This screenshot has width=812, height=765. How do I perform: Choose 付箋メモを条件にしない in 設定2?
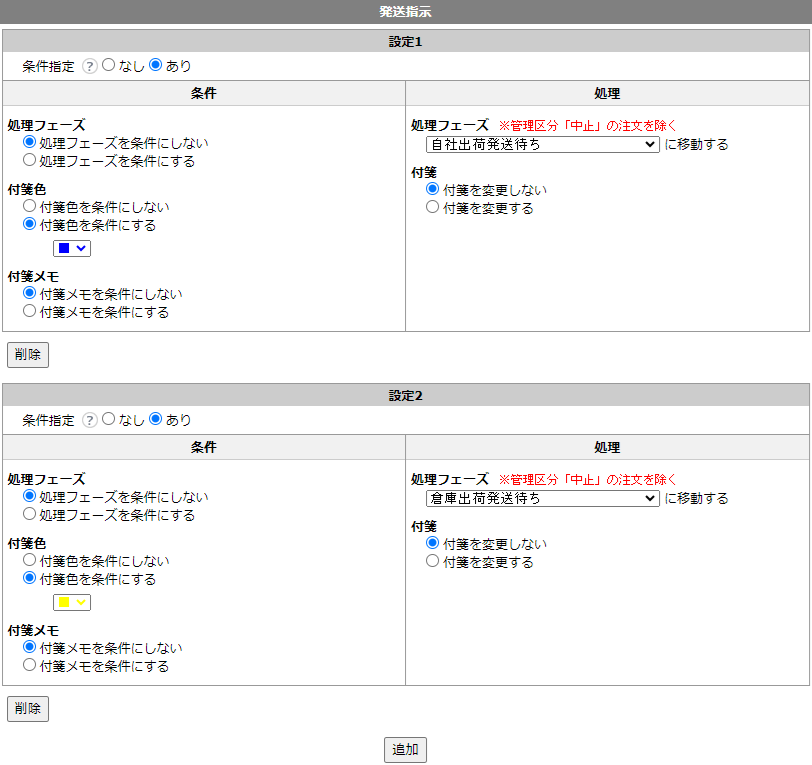click(30, 647)
